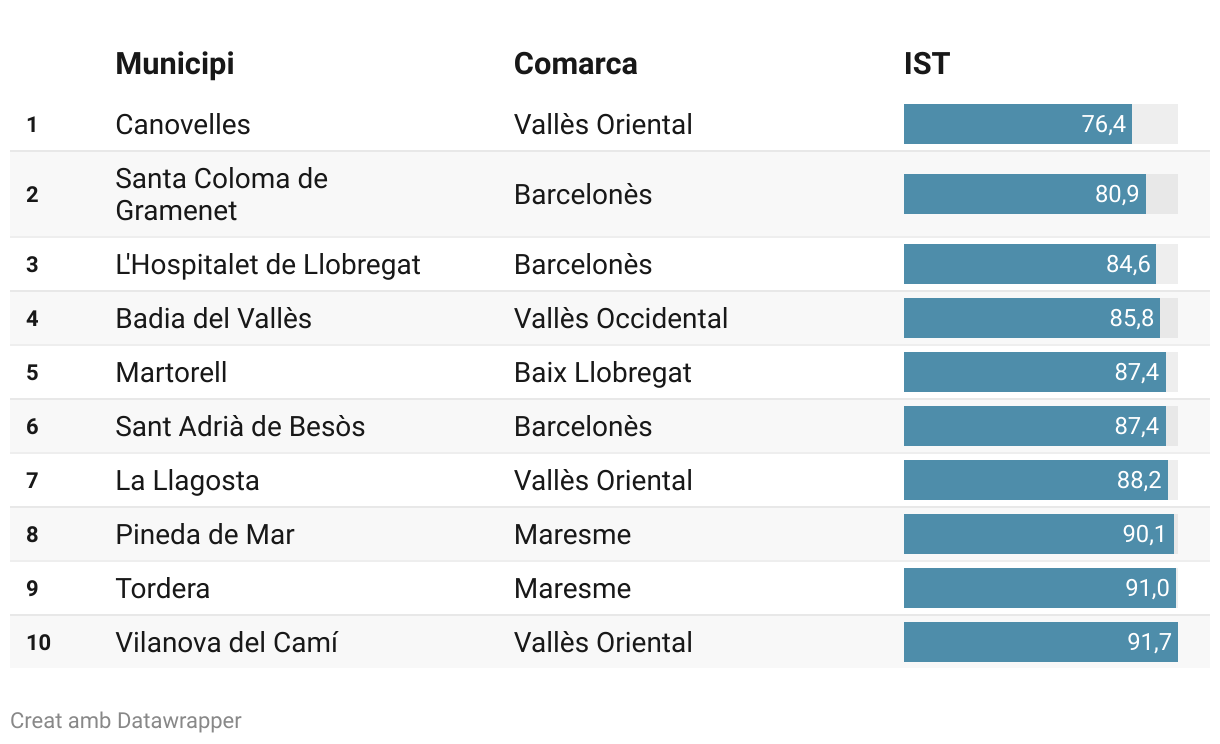Image resolution: width=1220 pixels, height=744 pixels.
Task: Click the Badia del Vallès row name
Action: tap(214, 319)
